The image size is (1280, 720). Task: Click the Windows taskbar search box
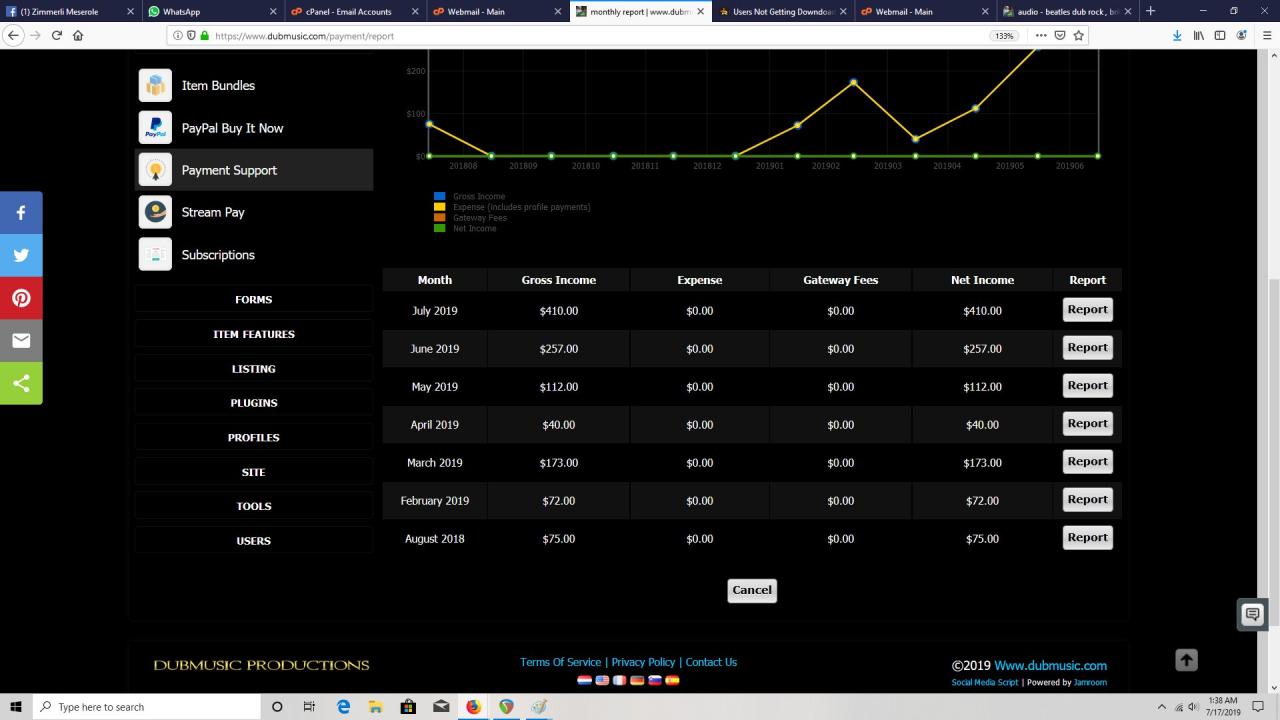(x=150, y=707)
